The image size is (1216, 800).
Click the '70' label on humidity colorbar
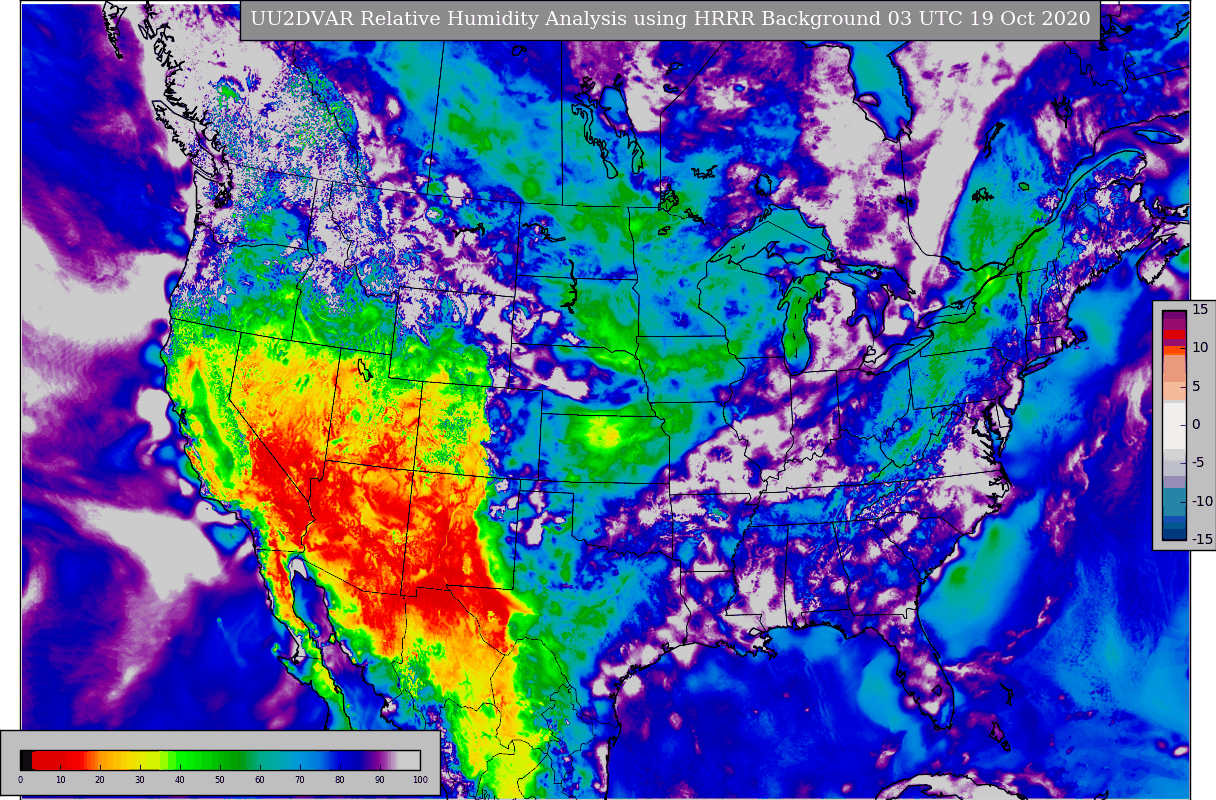(300, 780)
